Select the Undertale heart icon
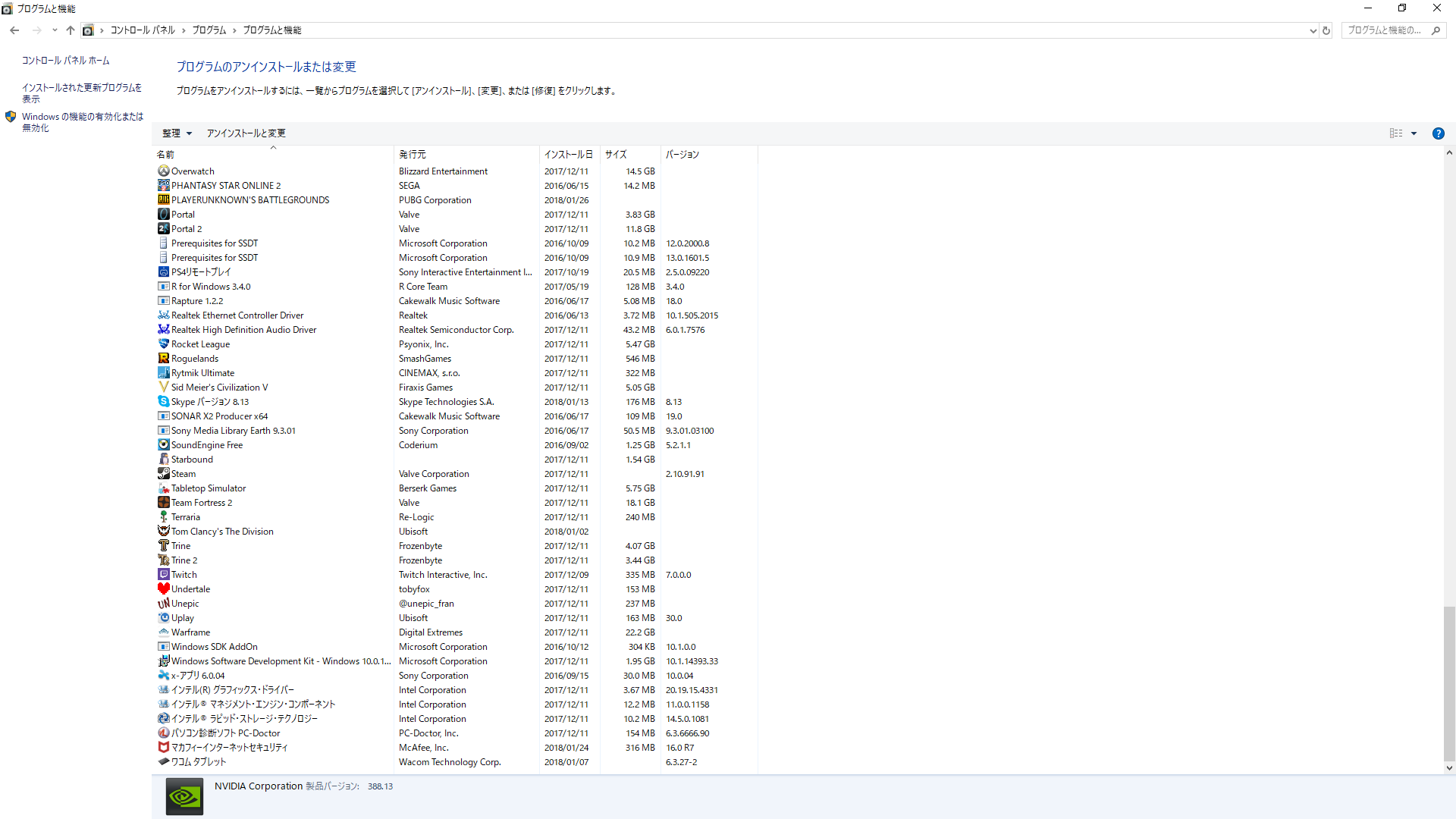This screenshot has width=1456, height=819. tap(163, 589)
